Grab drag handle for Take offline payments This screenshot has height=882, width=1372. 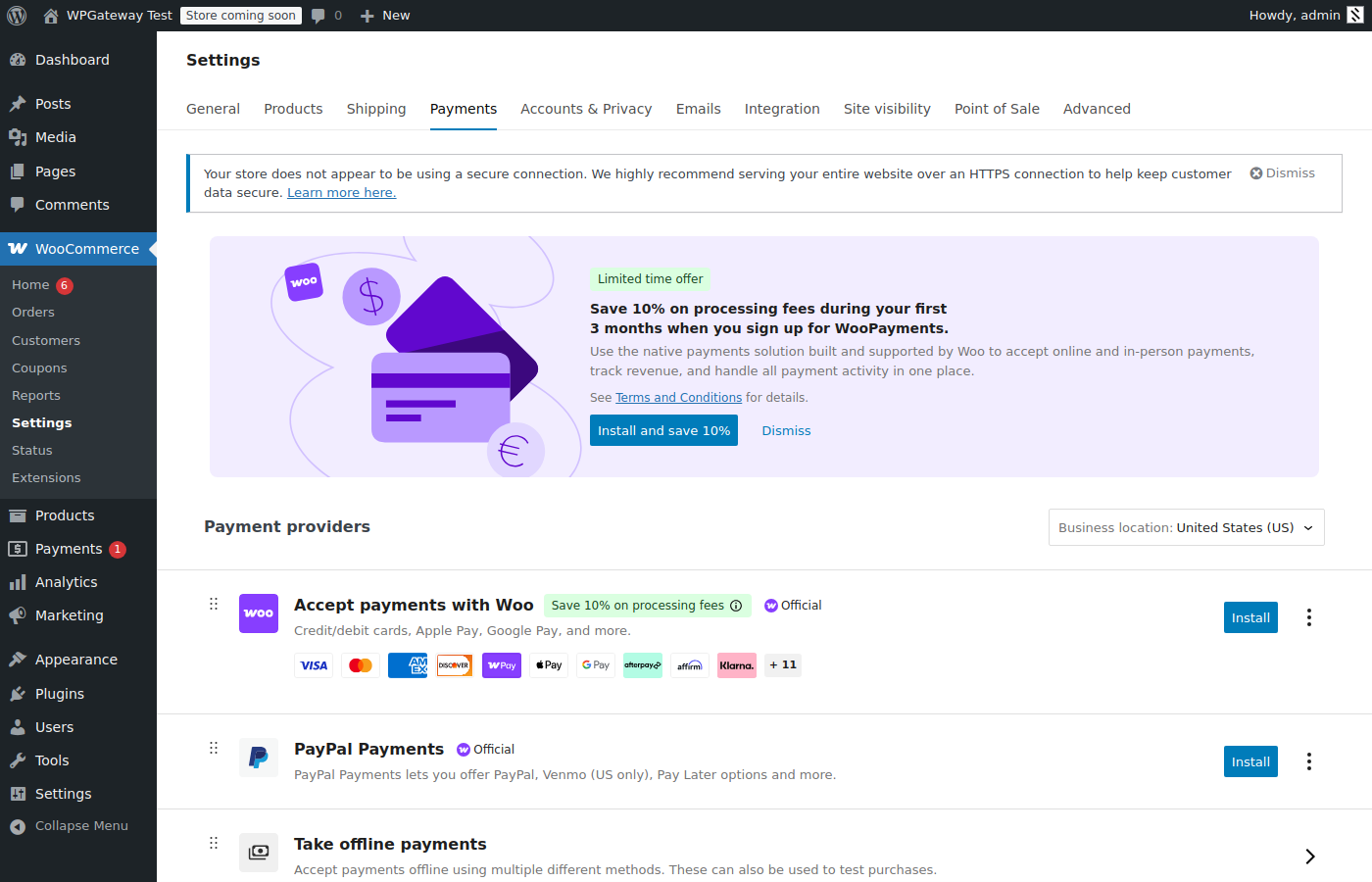[x=214, y=843]
